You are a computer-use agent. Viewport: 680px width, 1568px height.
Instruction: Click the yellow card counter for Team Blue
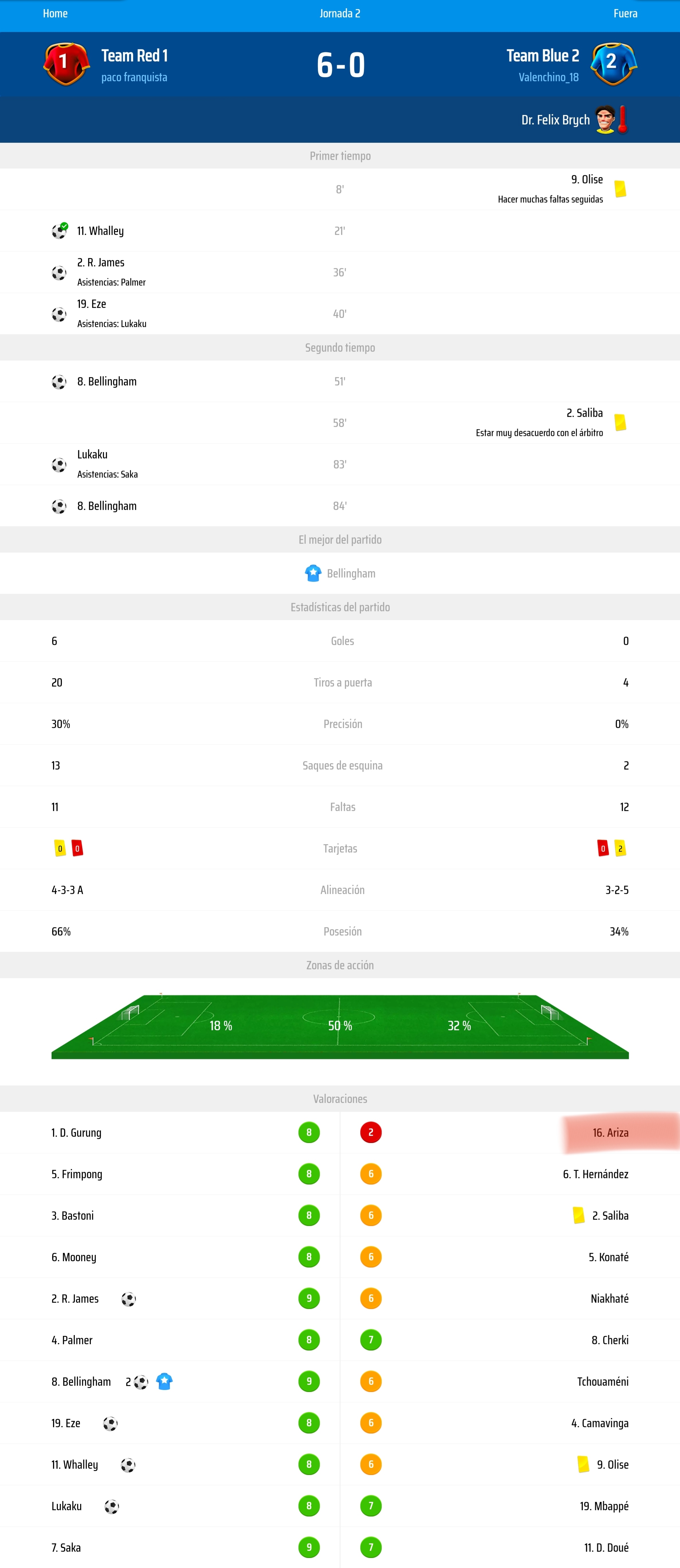click(620, 848)
